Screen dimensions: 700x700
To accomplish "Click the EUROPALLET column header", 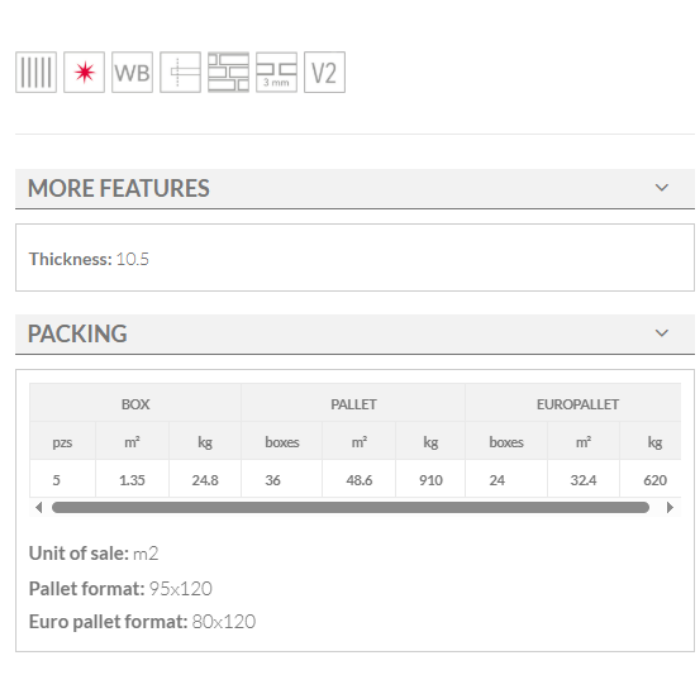I will click(x=577, y=404).
